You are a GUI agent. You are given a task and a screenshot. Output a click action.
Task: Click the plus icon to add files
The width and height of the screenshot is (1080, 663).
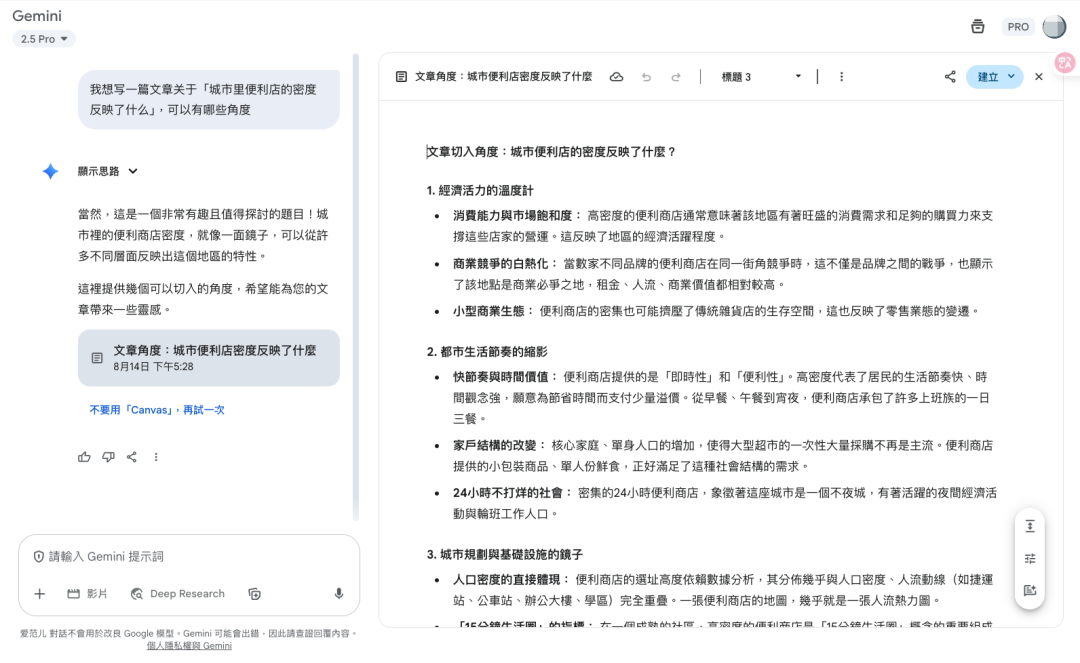40,594
